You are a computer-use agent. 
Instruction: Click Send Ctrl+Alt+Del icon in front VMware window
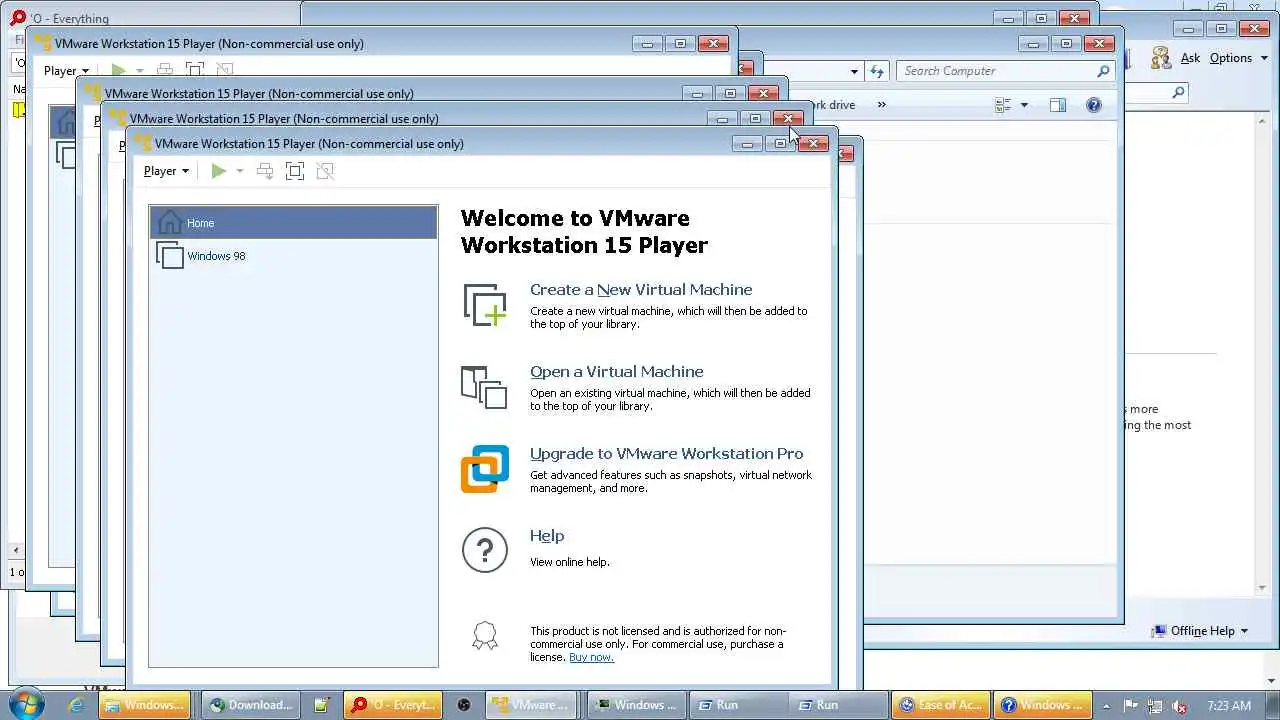click(x=265, y=171)
